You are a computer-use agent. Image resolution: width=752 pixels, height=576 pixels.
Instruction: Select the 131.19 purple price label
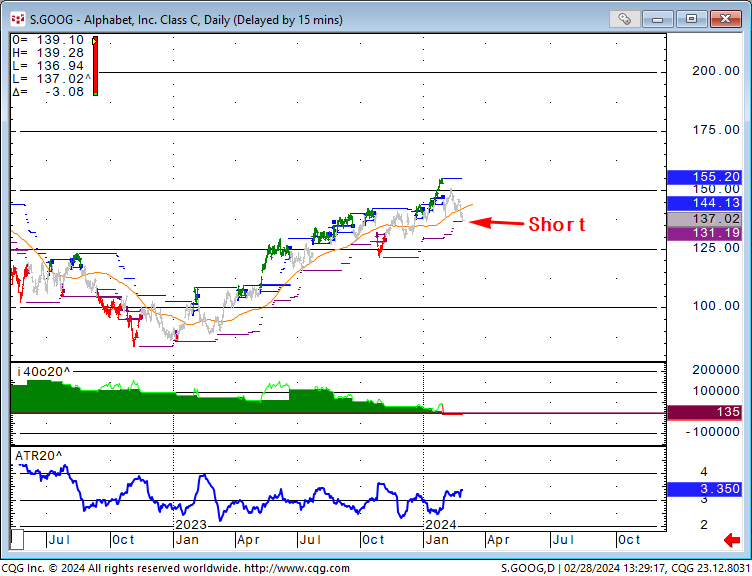704,234
